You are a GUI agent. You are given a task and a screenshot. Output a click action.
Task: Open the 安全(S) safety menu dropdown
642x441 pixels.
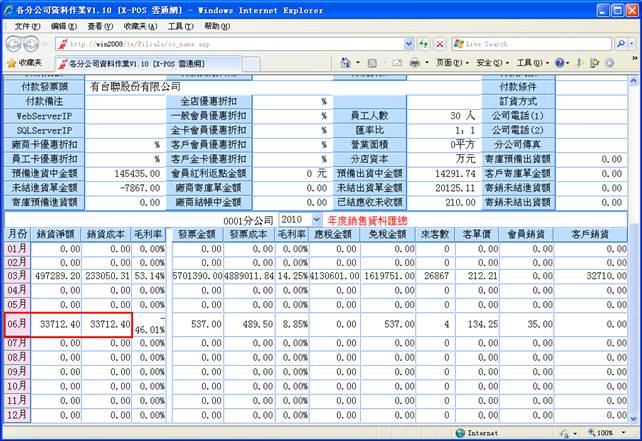pyautogui.click(x=490, y=63)
